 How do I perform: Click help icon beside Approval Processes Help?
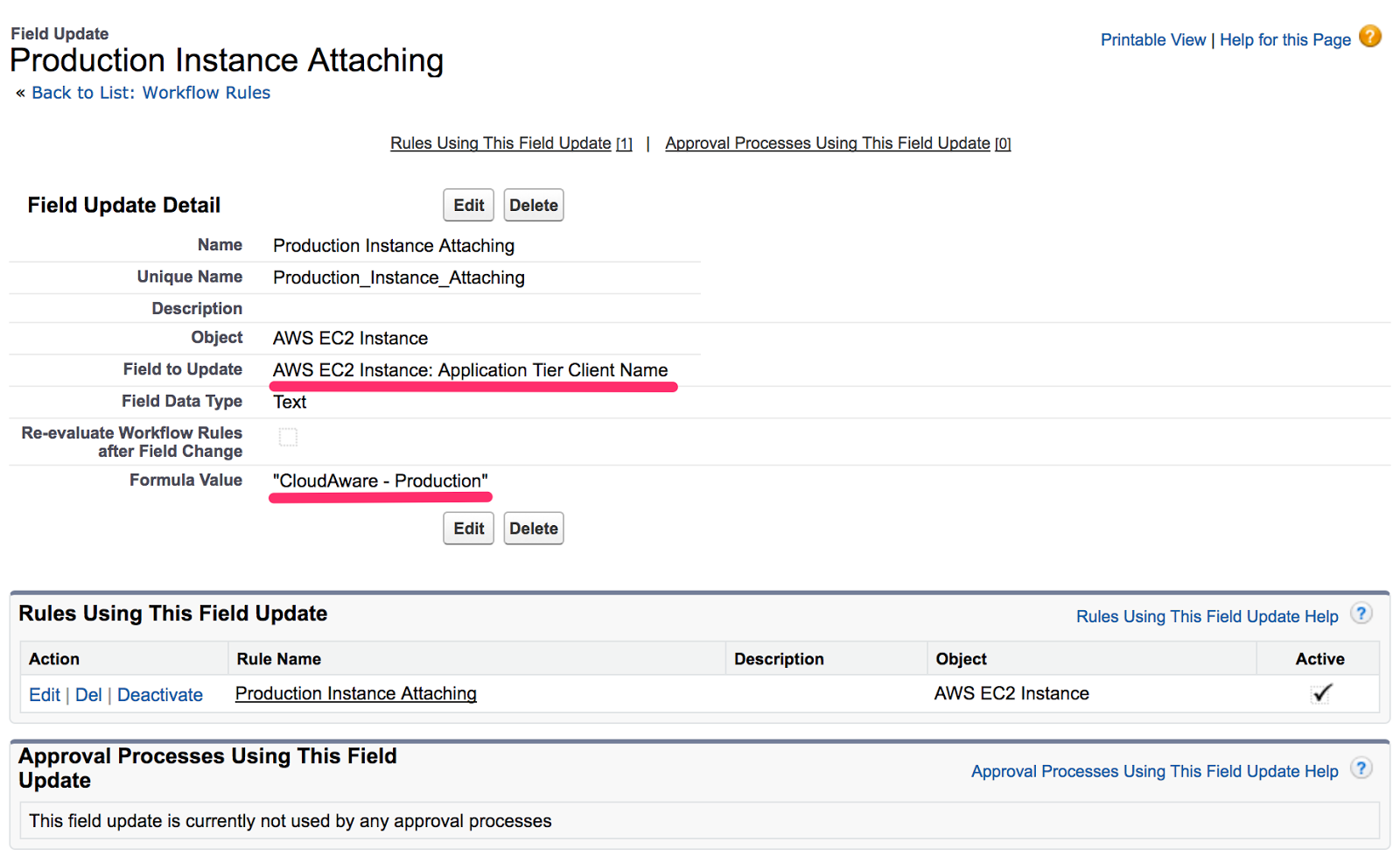pos(1361,768)
